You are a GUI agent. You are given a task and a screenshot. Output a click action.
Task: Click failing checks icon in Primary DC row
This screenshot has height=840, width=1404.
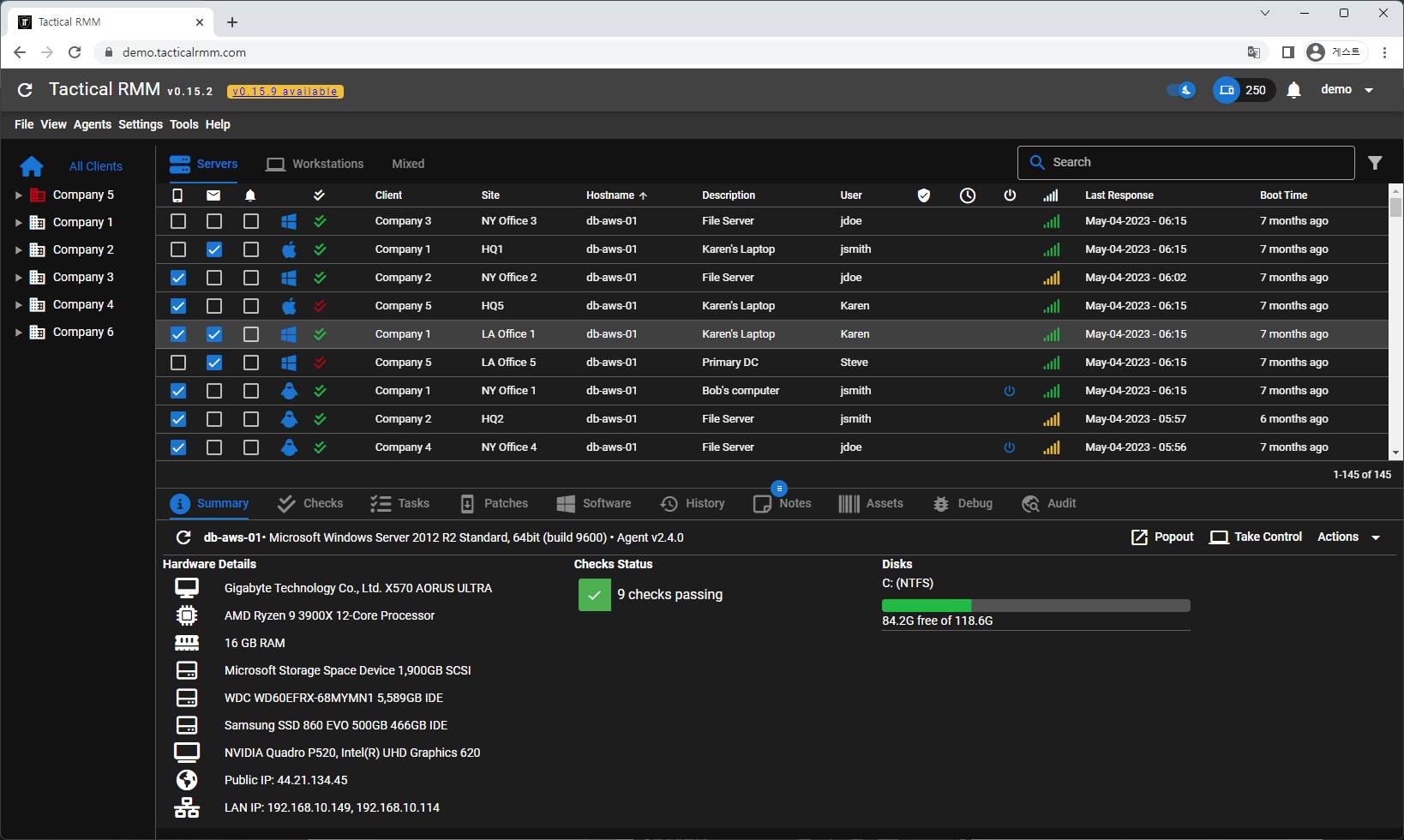pos(320,363)
